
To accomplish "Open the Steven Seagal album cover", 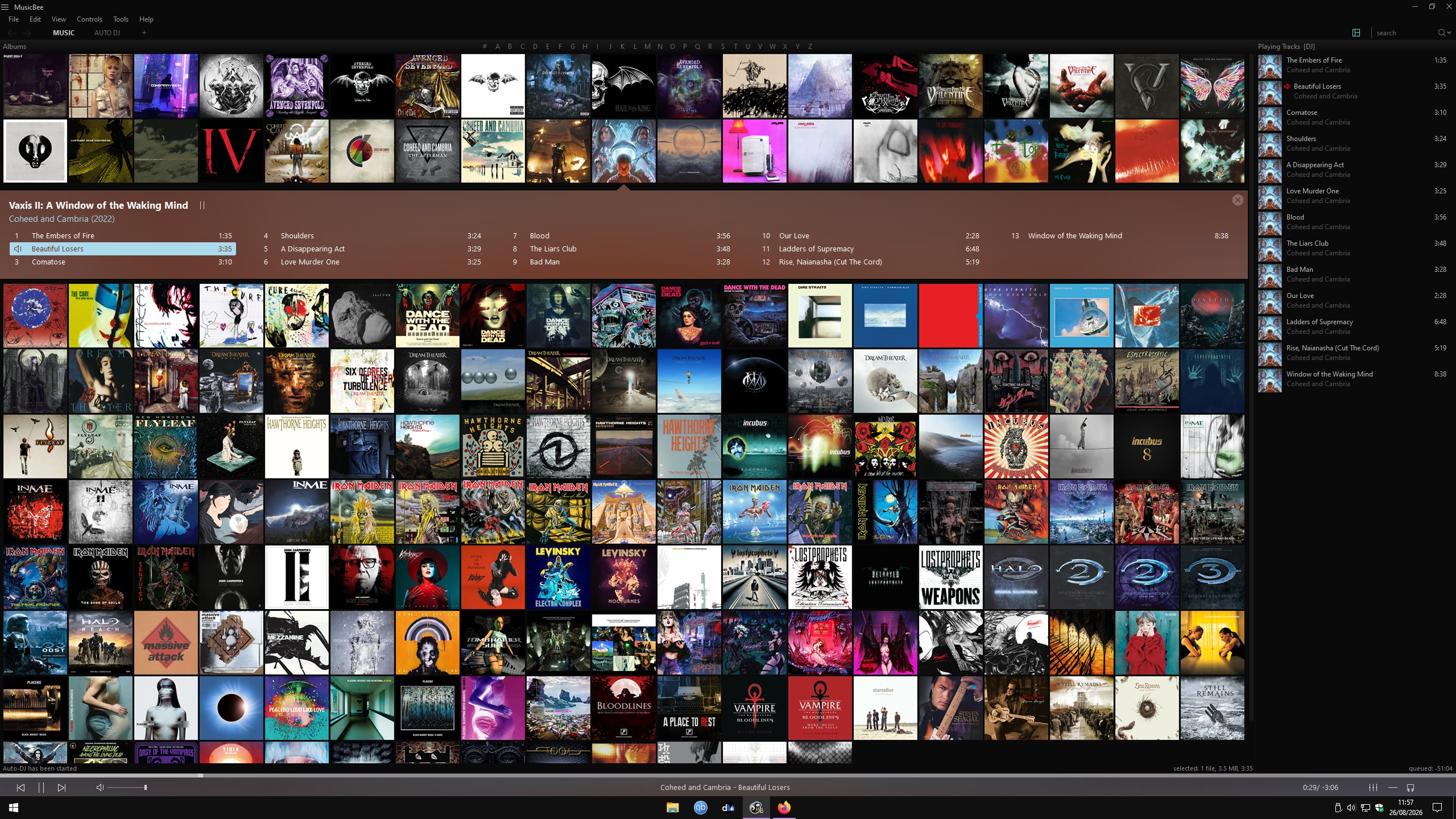I will click(x=951, y=708).
